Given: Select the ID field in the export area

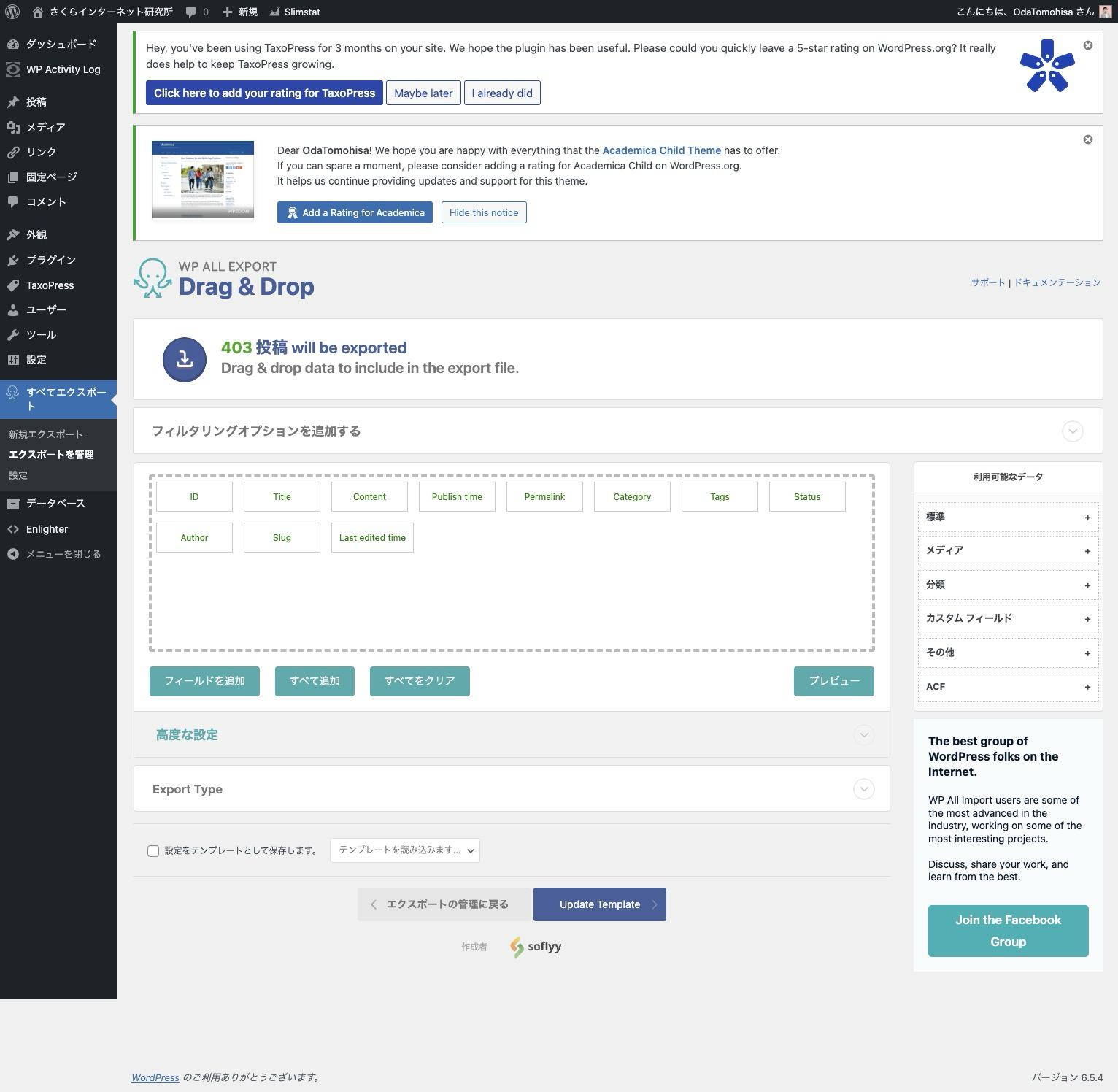Looking at the screenshot, I should pos(193,496).
